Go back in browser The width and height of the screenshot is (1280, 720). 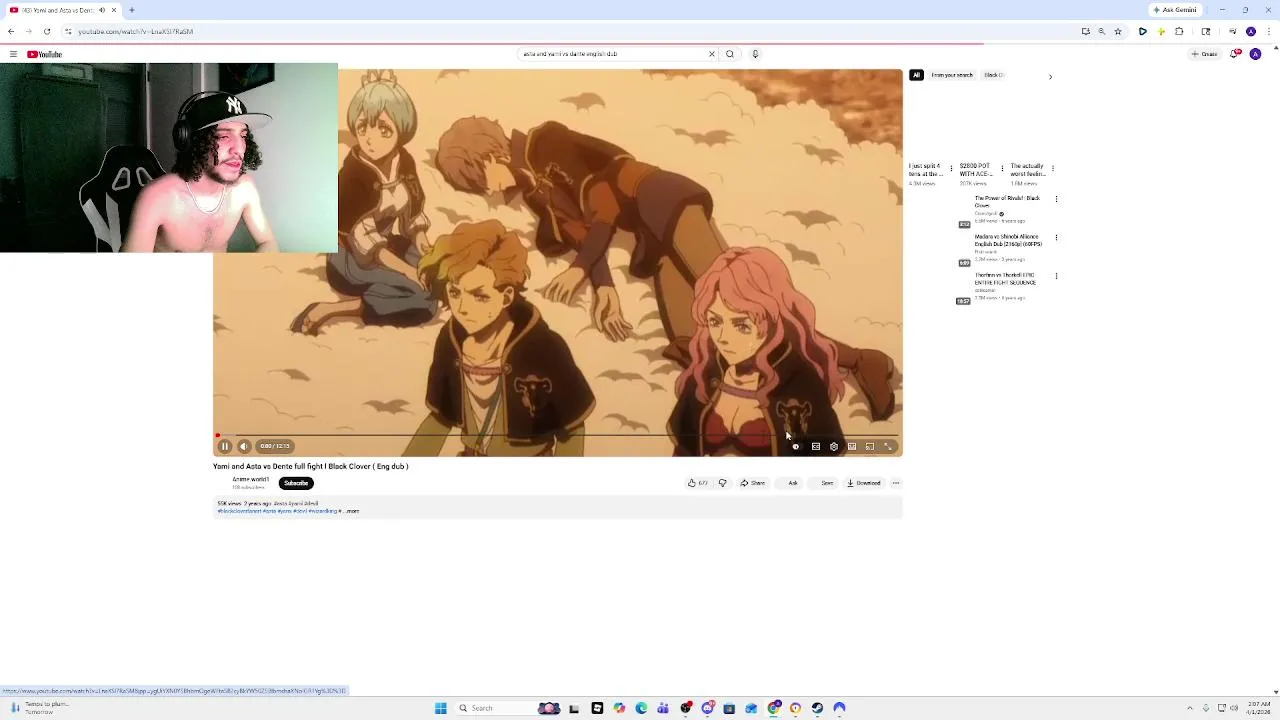tap(11, 32)
